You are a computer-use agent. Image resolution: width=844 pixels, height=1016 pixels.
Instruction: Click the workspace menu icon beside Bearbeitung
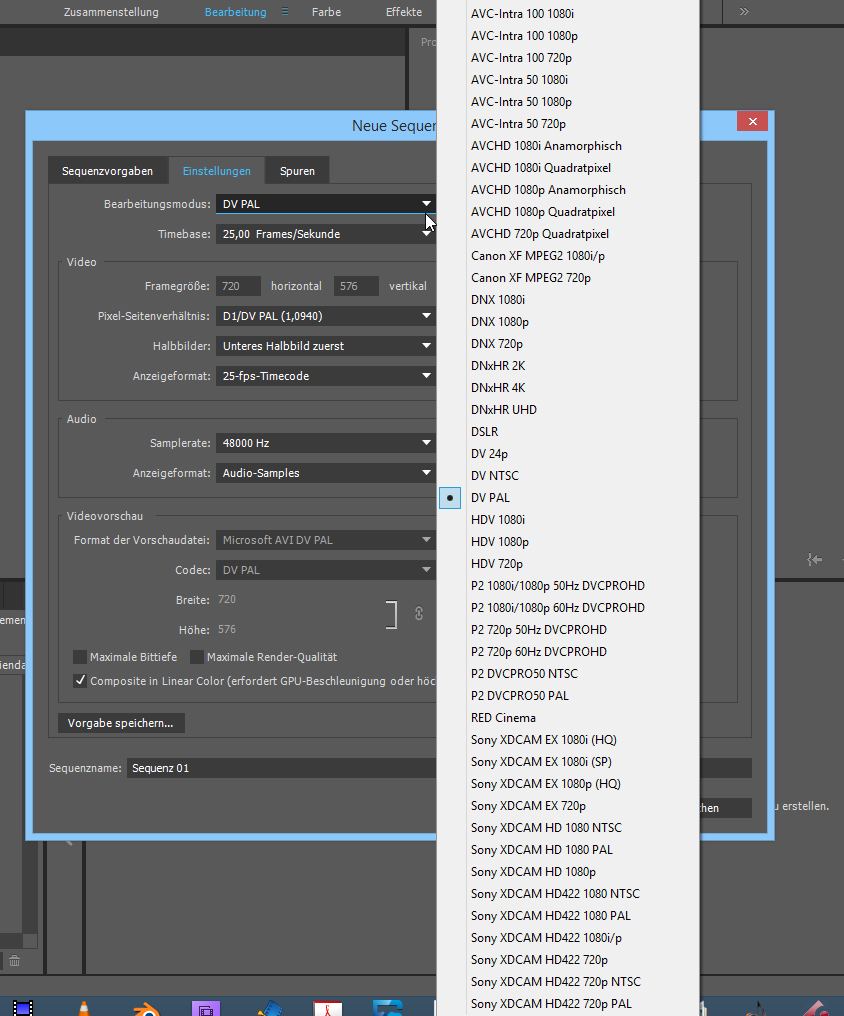click(x=285, y=12)
